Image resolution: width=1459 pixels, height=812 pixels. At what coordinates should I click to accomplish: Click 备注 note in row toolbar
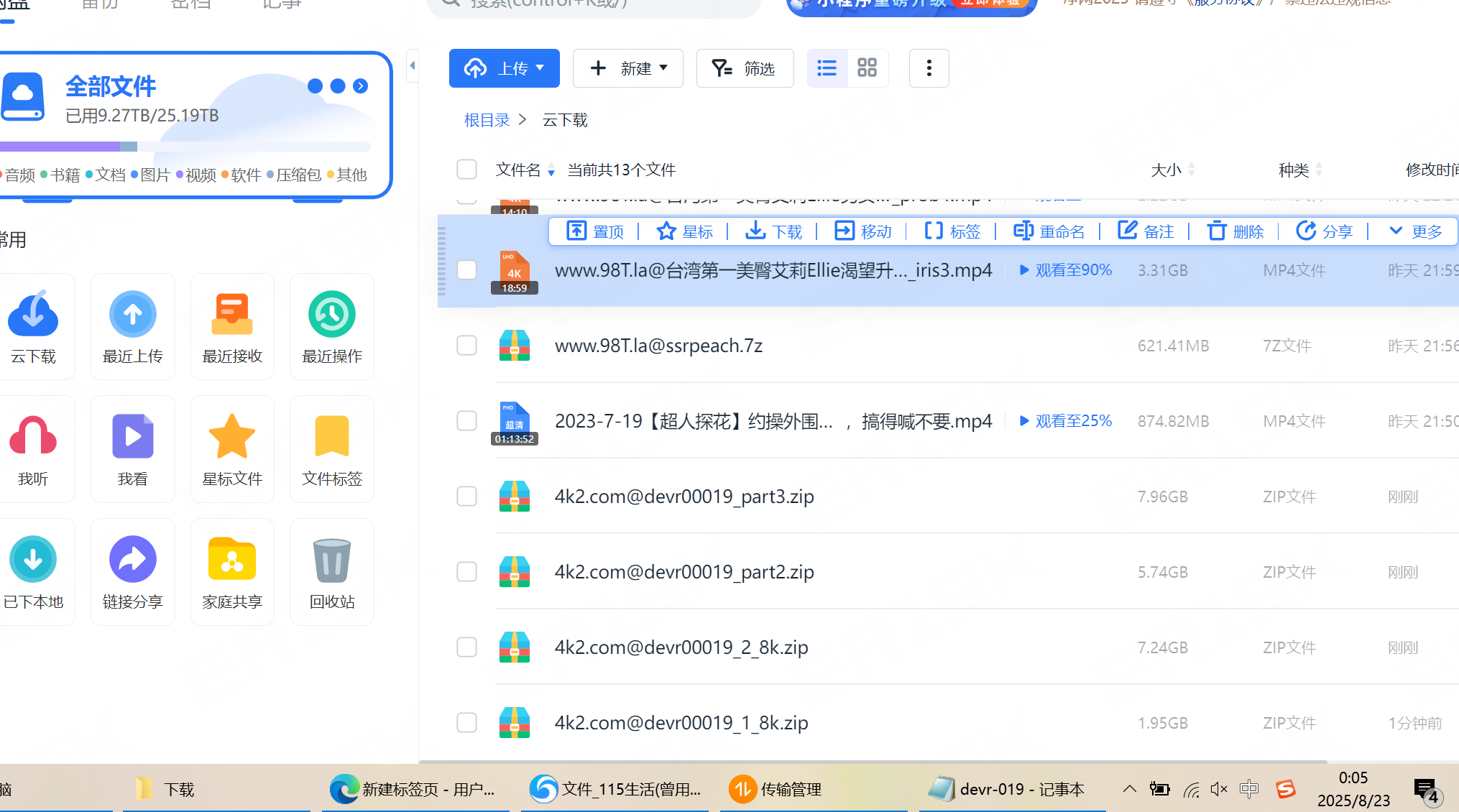click(x=1146, y=231)
